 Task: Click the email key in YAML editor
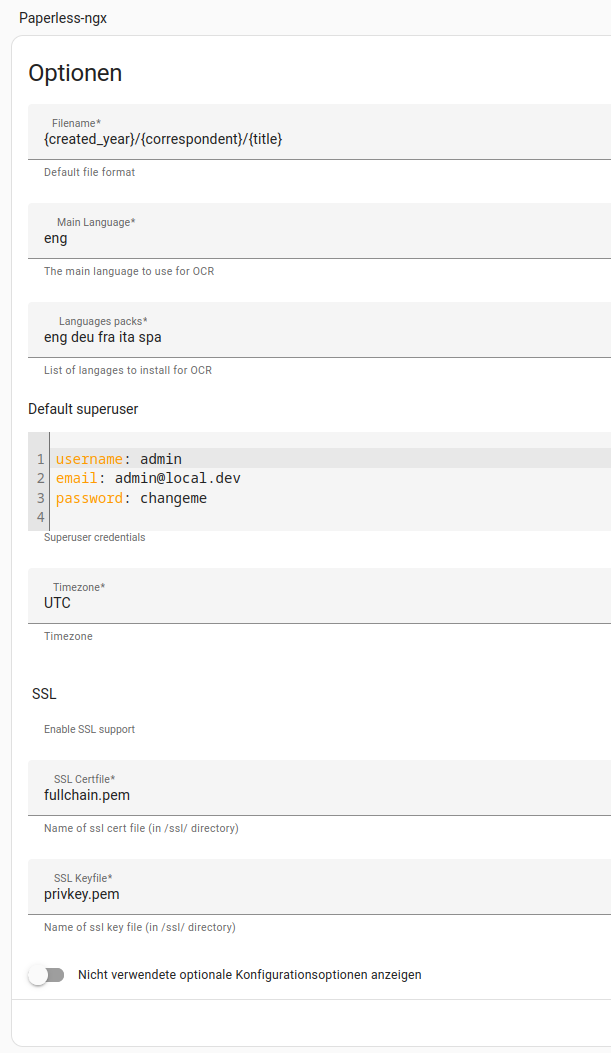(x=77, y=478)
